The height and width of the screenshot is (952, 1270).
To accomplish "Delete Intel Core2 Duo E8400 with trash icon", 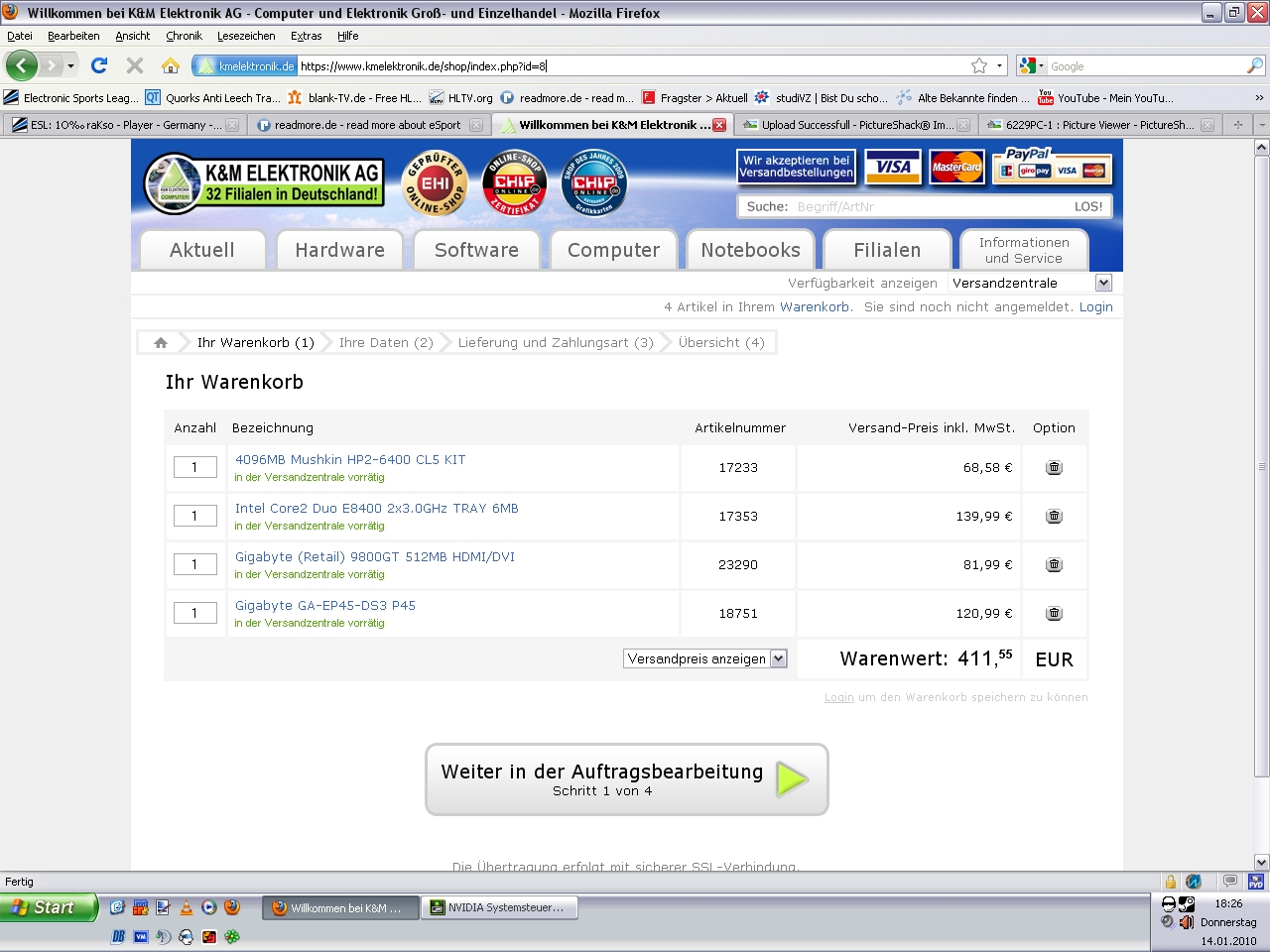I will pos(1054,516).
